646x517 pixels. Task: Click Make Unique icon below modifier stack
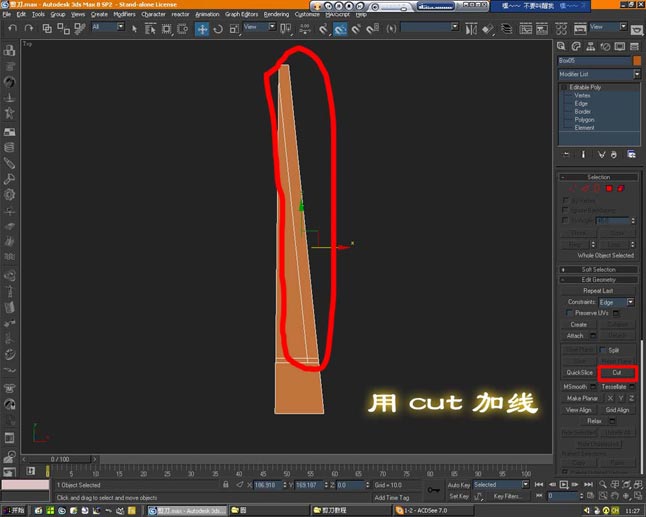[602, 154]
